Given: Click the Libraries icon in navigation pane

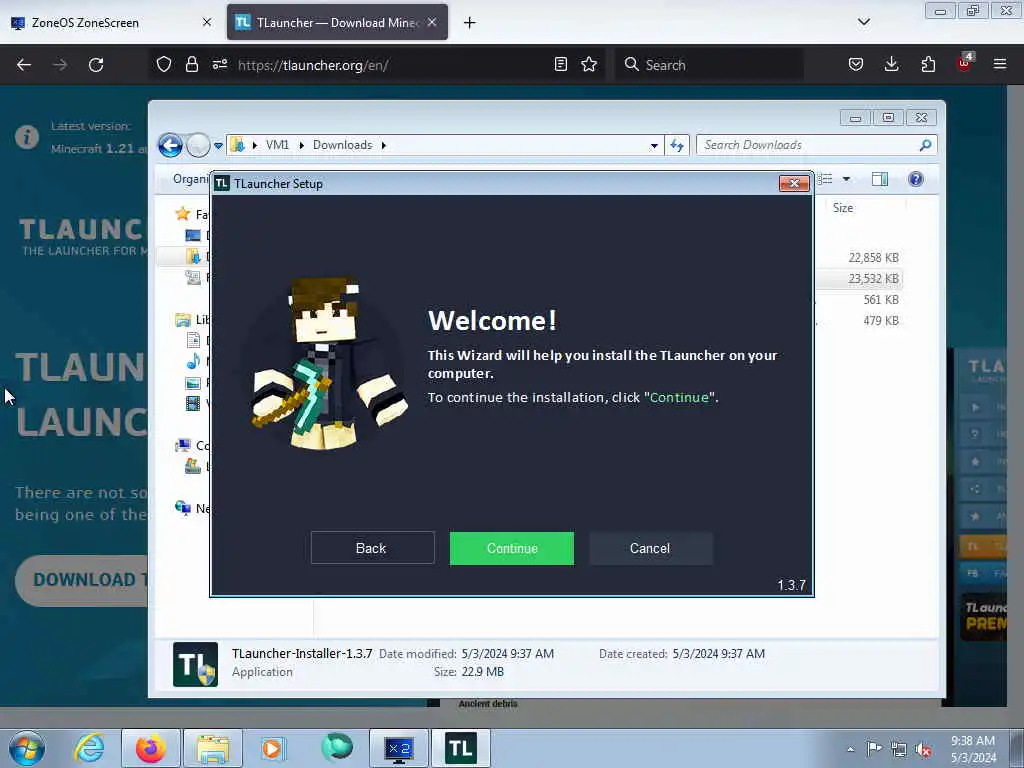Looking at the screenshot, I should click(183, 319).
